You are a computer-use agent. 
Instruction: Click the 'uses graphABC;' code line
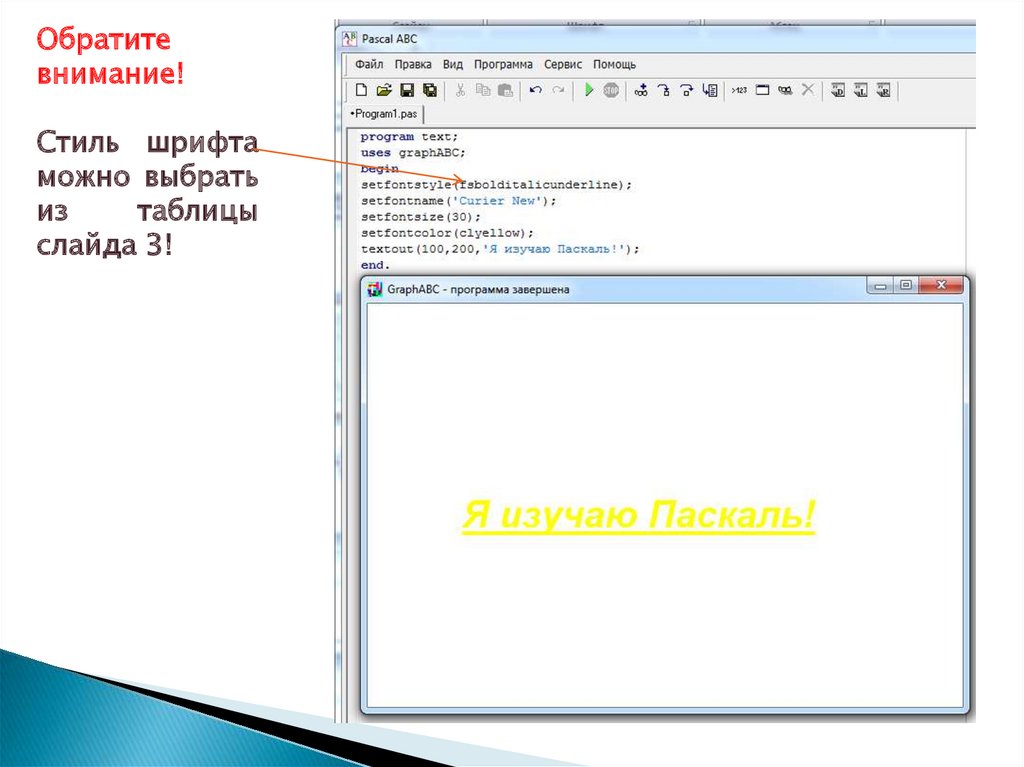(413, 153)
